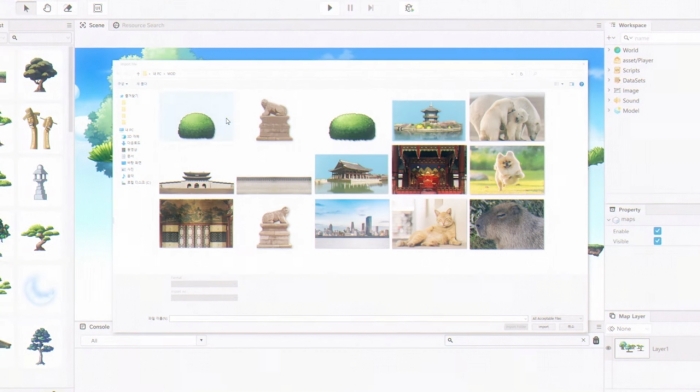Viewport: 700px width, 392px height.
Task: Select the capybara photo thumbnail
Action: [x=507, y=224]
